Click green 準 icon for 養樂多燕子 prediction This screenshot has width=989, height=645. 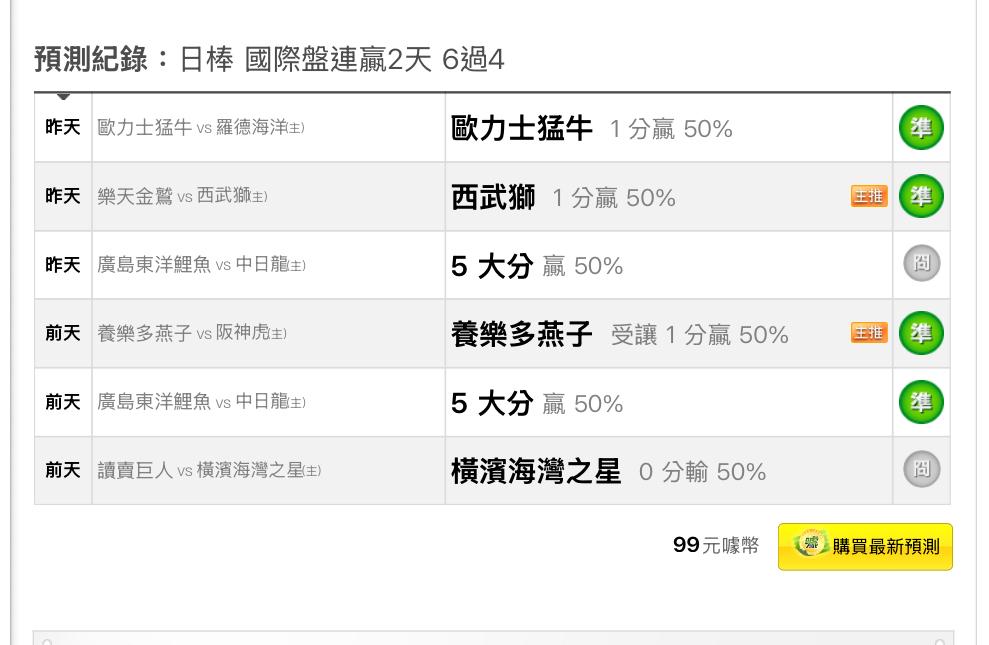pos(921,333)
